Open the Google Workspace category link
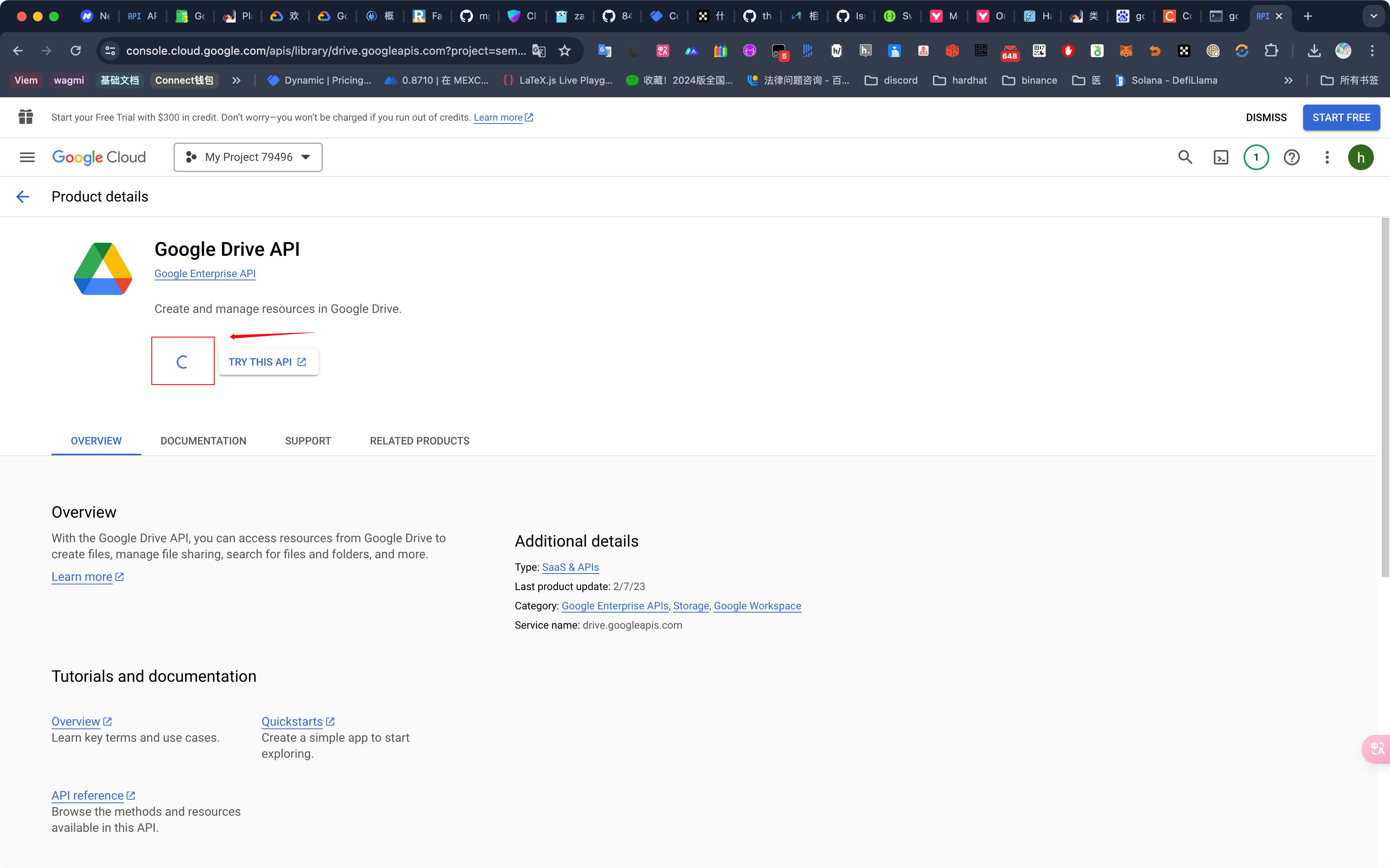Image resolution: width=1390 pixels, height=868 pixels. [x=758, y=606]
